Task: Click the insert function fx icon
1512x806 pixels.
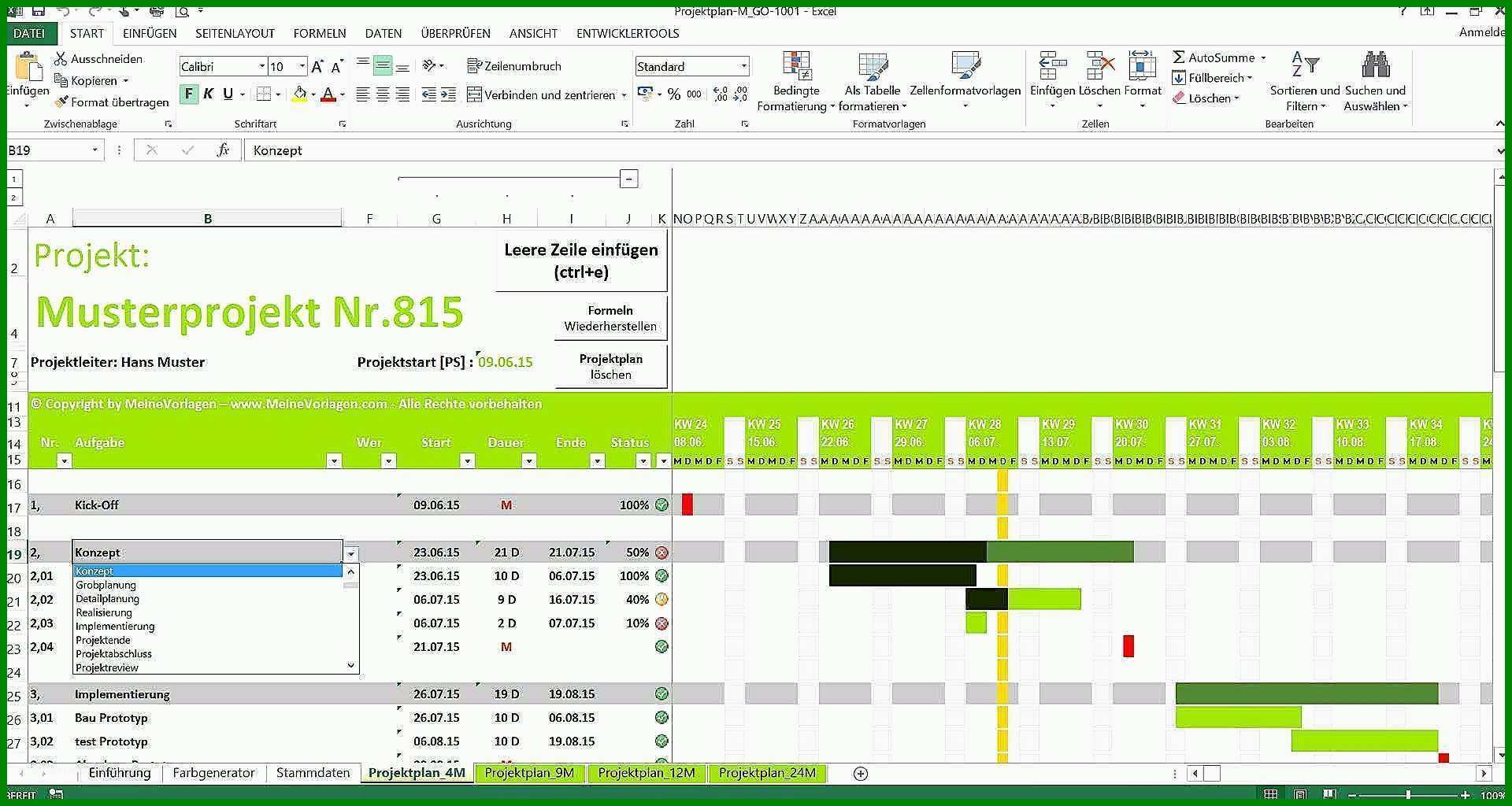Action: (223, 150)
